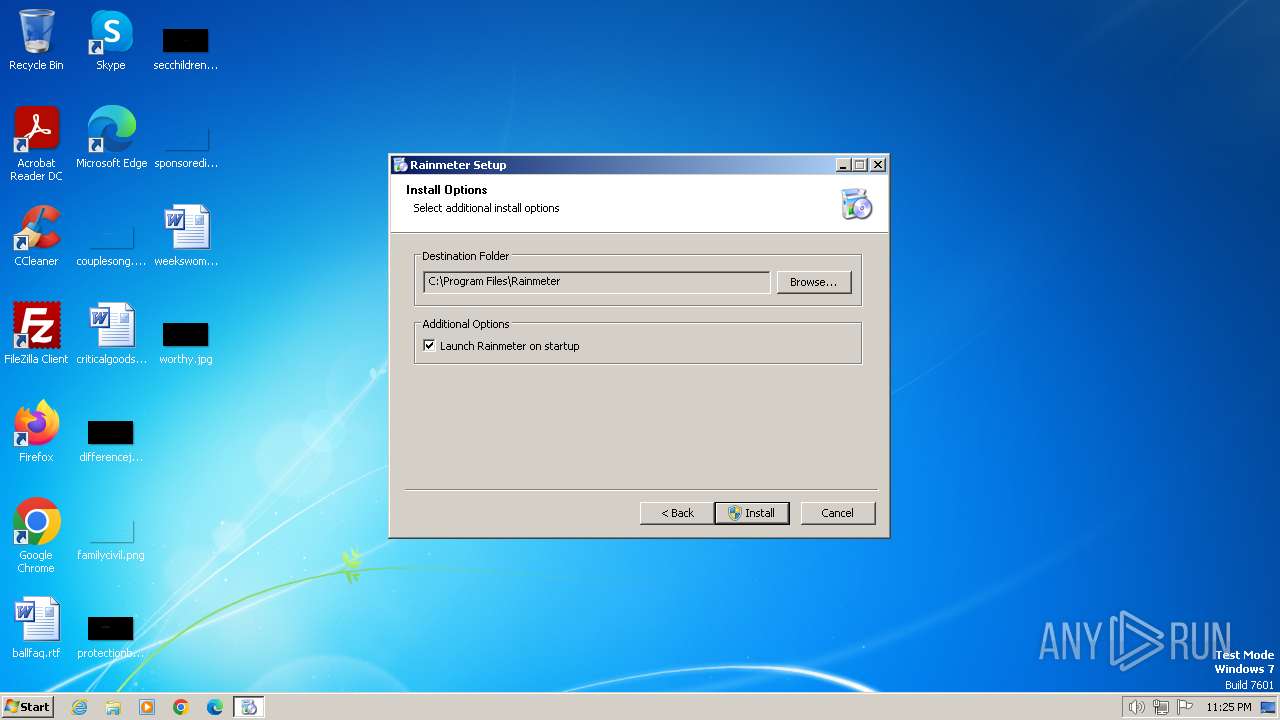
Task: Select Acrobat Reader DC shortcut
Action: coord(36,144)
